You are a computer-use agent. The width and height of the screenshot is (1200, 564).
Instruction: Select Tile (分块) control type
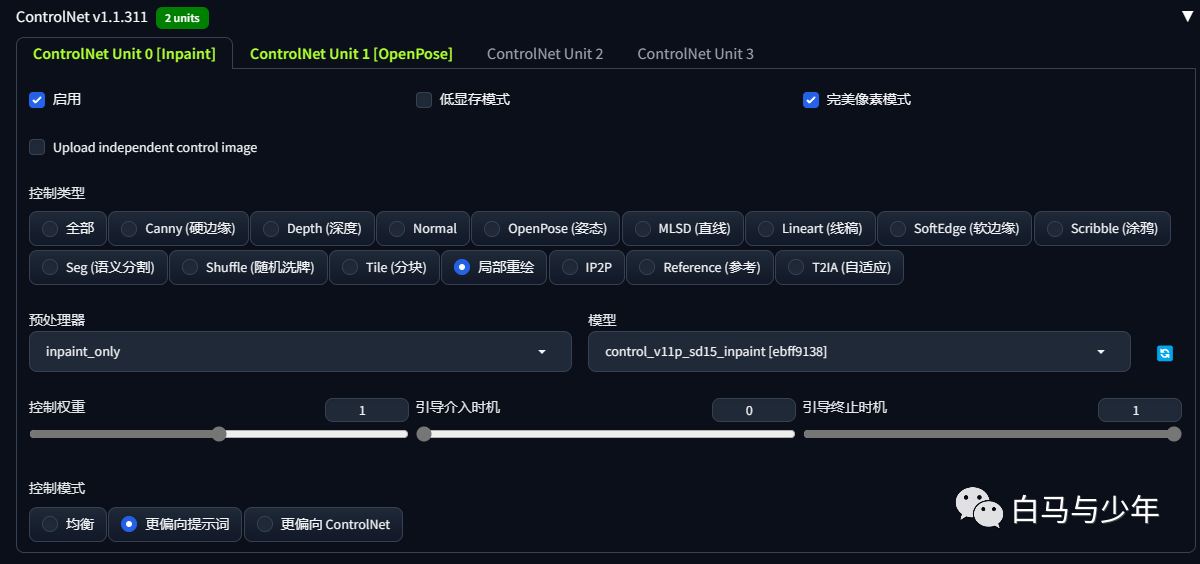384,267
